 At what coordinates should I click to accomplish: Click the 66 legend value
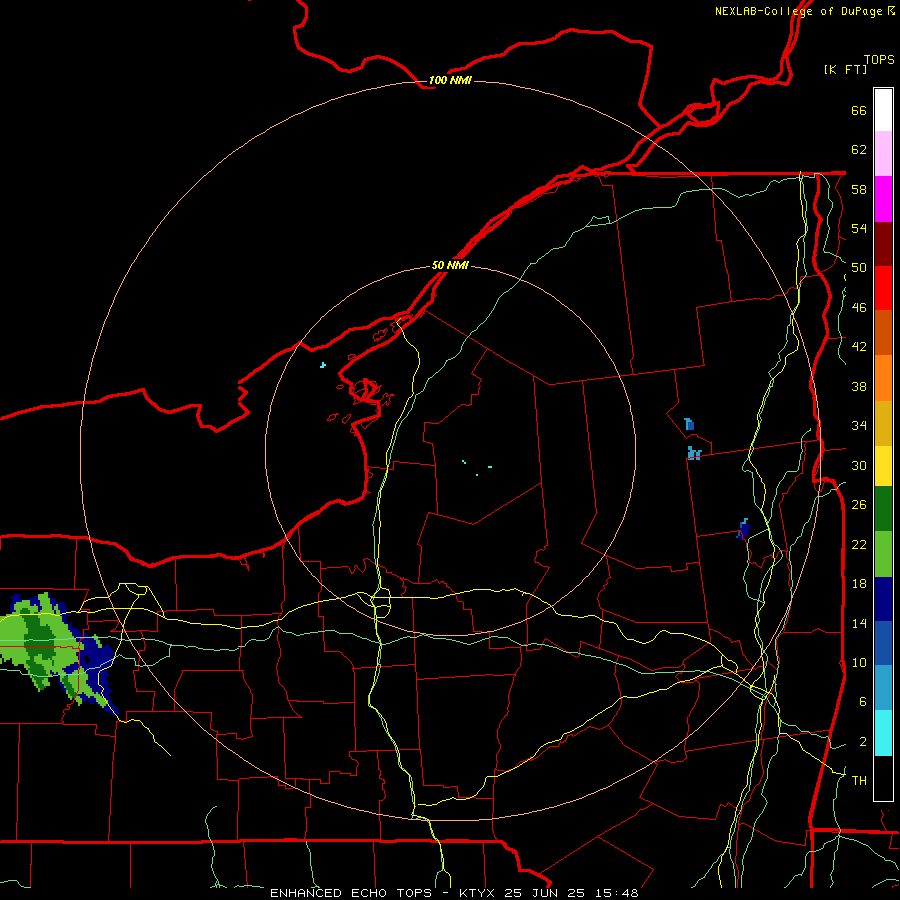click(859, 110)
